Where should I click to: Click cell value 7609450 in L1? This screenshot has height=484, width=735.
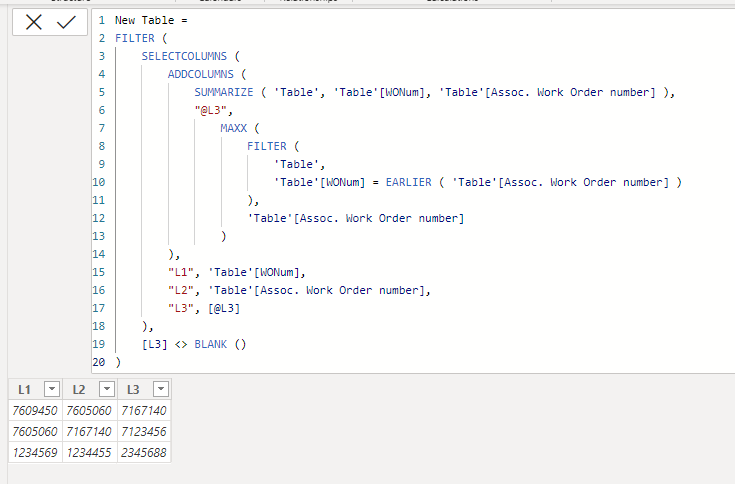tap(35, 410)
